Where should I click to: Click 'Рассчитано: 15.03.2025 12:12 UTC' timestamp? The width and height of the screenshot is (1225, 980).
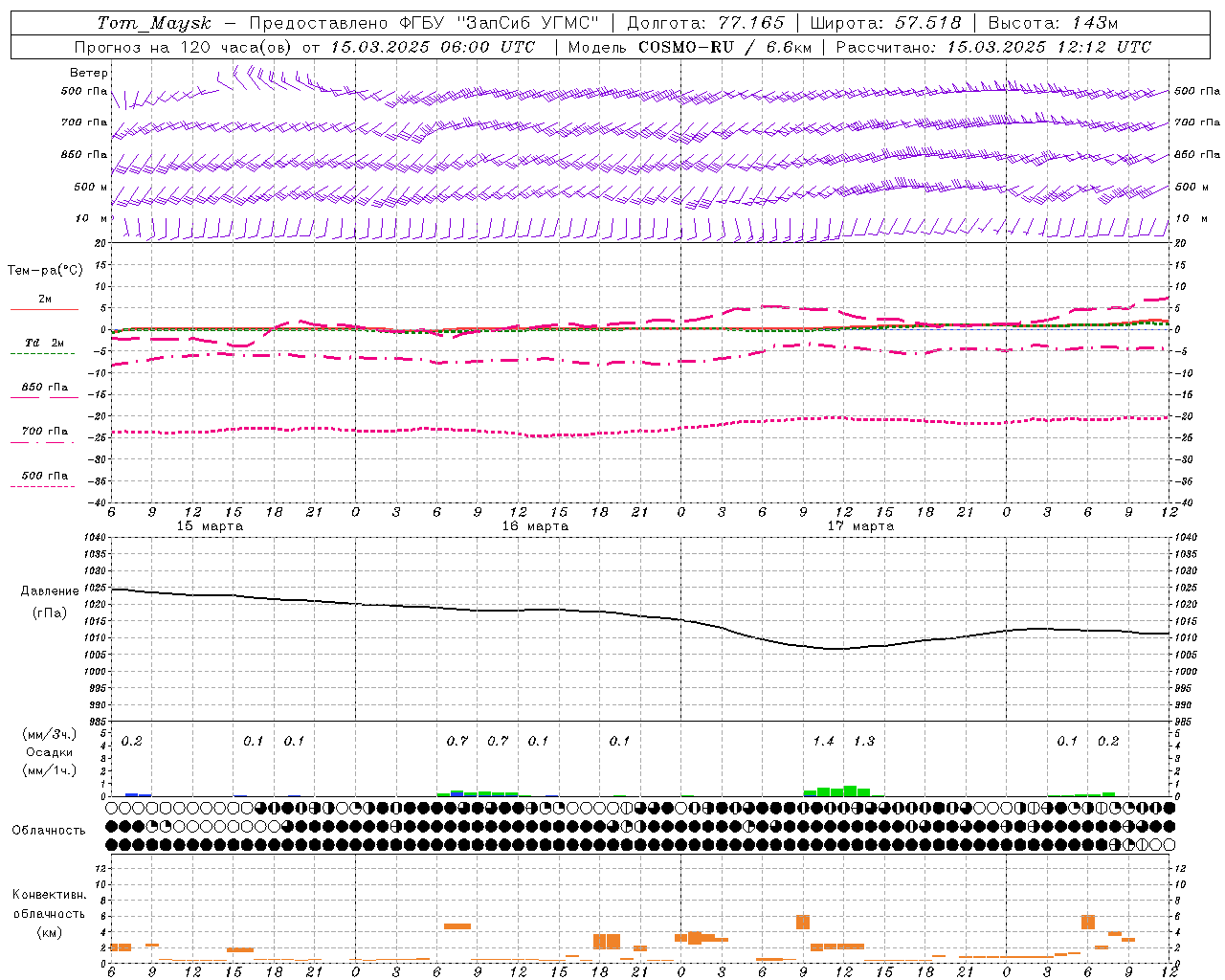tap(993, 47)
